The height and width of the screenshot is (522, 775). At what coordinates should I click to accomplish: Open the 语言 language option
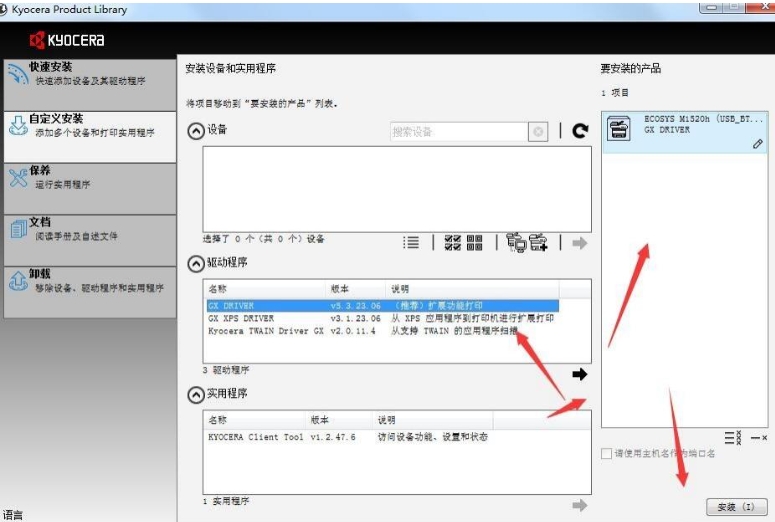13,515
